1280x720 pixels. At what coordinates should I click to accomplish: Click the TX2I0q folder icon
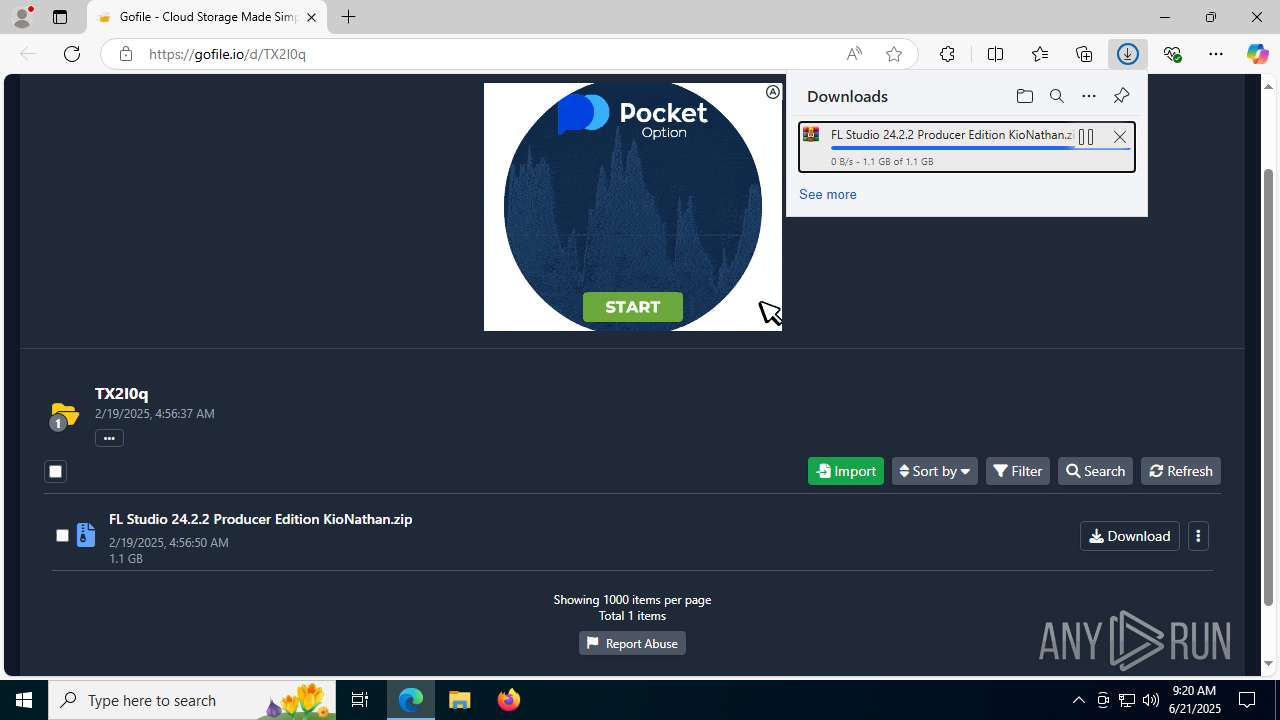[64, 414]
